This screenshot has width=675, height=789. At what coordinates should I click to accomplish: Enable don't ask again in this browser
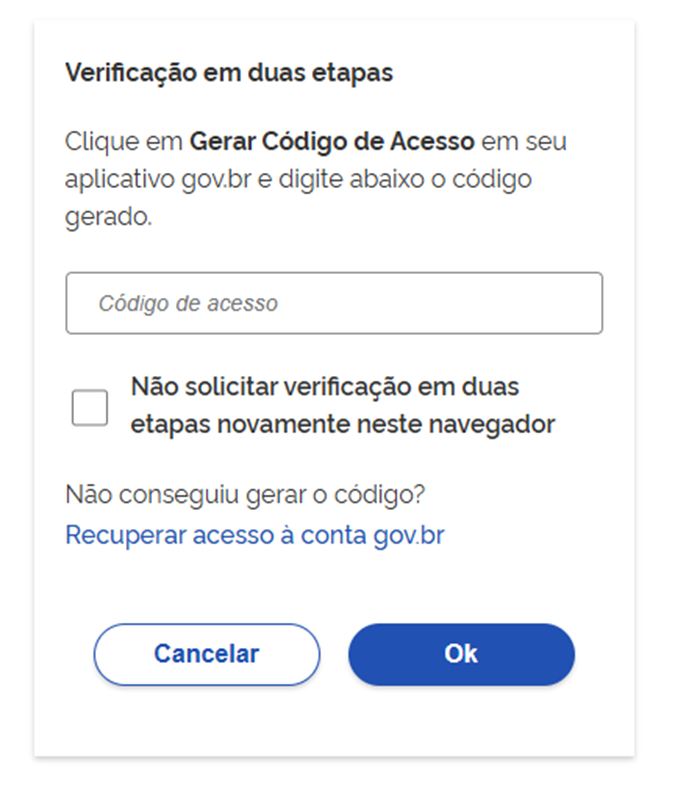(x=90, y=407)
